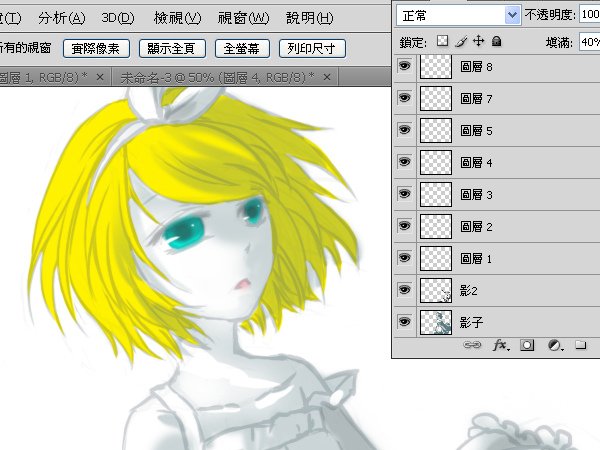Click the lock image pixels brush icon
This screenshot has width=600, height=450.
[x=461, y=41]
